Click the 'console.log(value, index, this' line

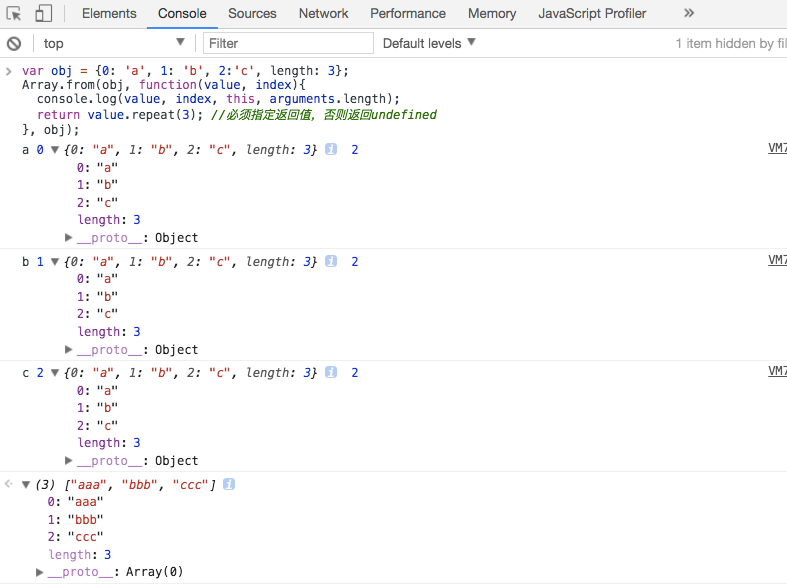[x=218, y=99]
